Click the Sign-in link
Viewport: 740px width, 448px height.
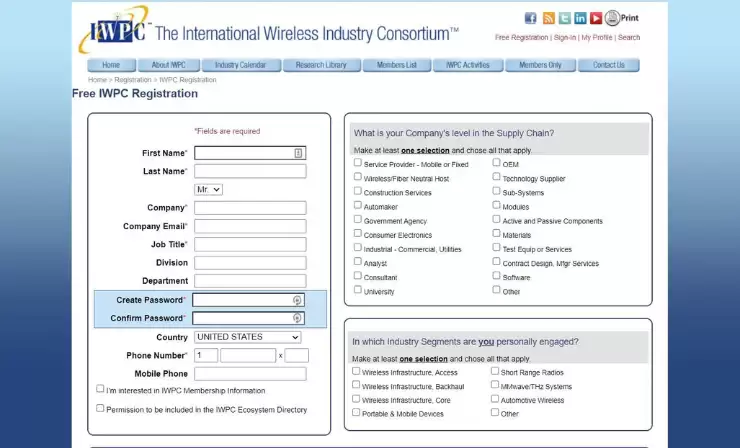[x=565, y=37]
